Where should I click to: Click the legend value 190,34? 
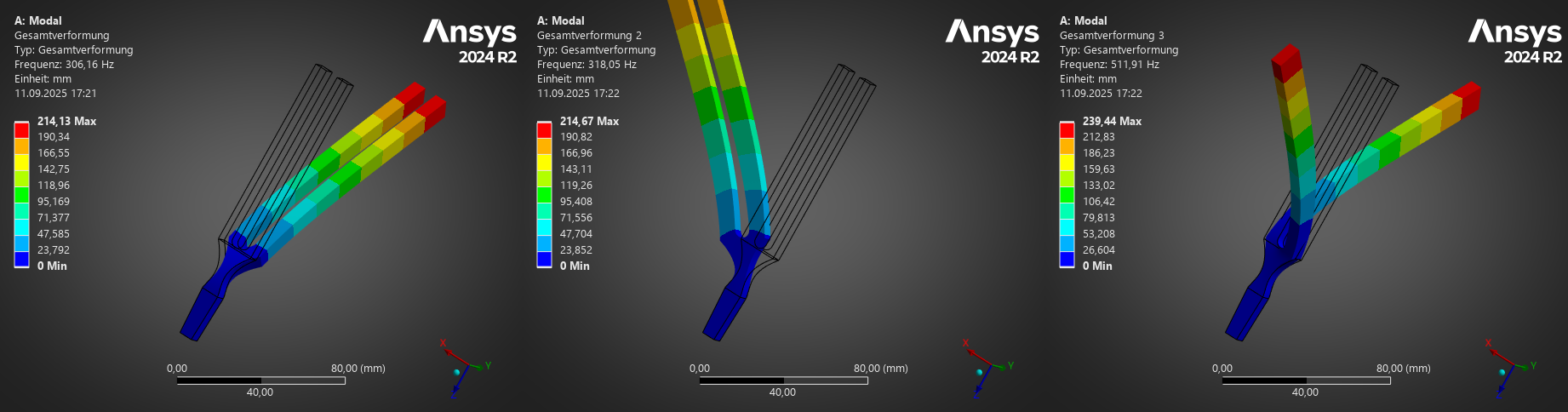click(54, 137)
